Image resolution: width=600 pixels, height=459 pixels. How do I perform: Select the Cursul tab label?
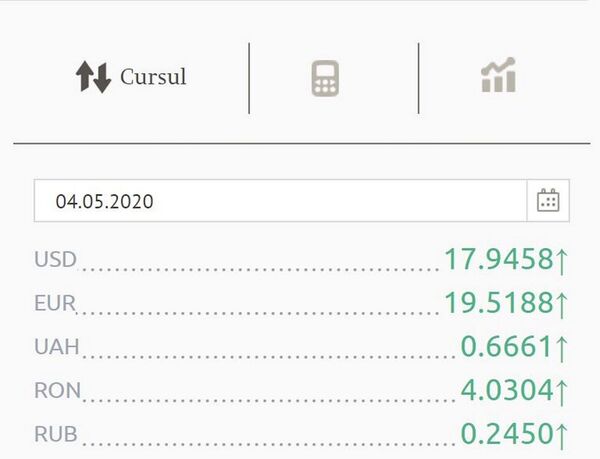pos(153,77)
